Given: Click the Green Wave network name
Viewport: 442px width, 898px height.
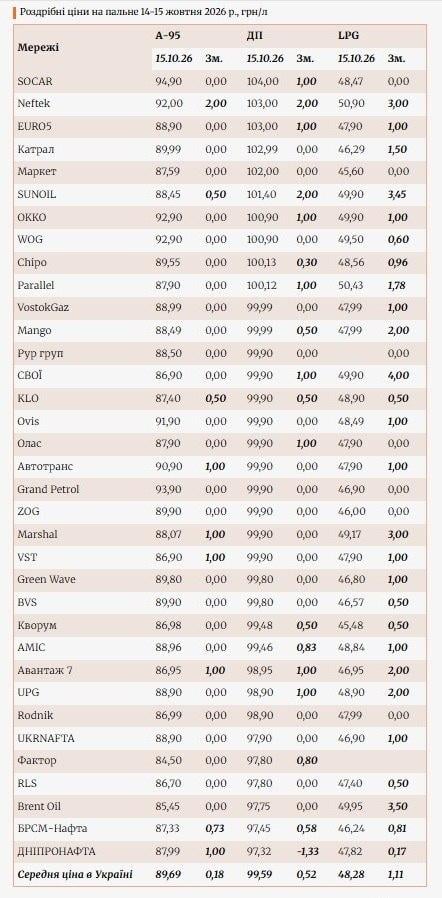Looking at the screenshot, I should coord(46,579).
